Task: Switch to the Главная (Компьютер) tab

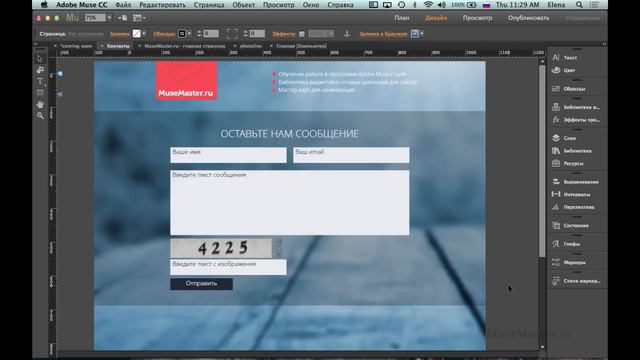Action: pos(301,46)
